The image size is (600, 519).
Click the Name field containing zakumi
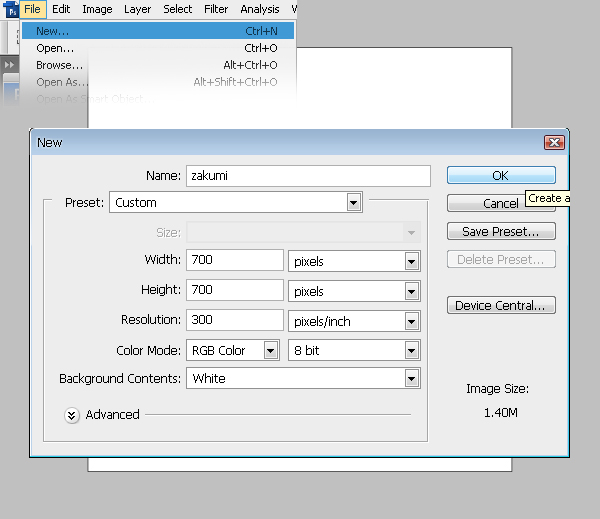click(x=307, y=176)
